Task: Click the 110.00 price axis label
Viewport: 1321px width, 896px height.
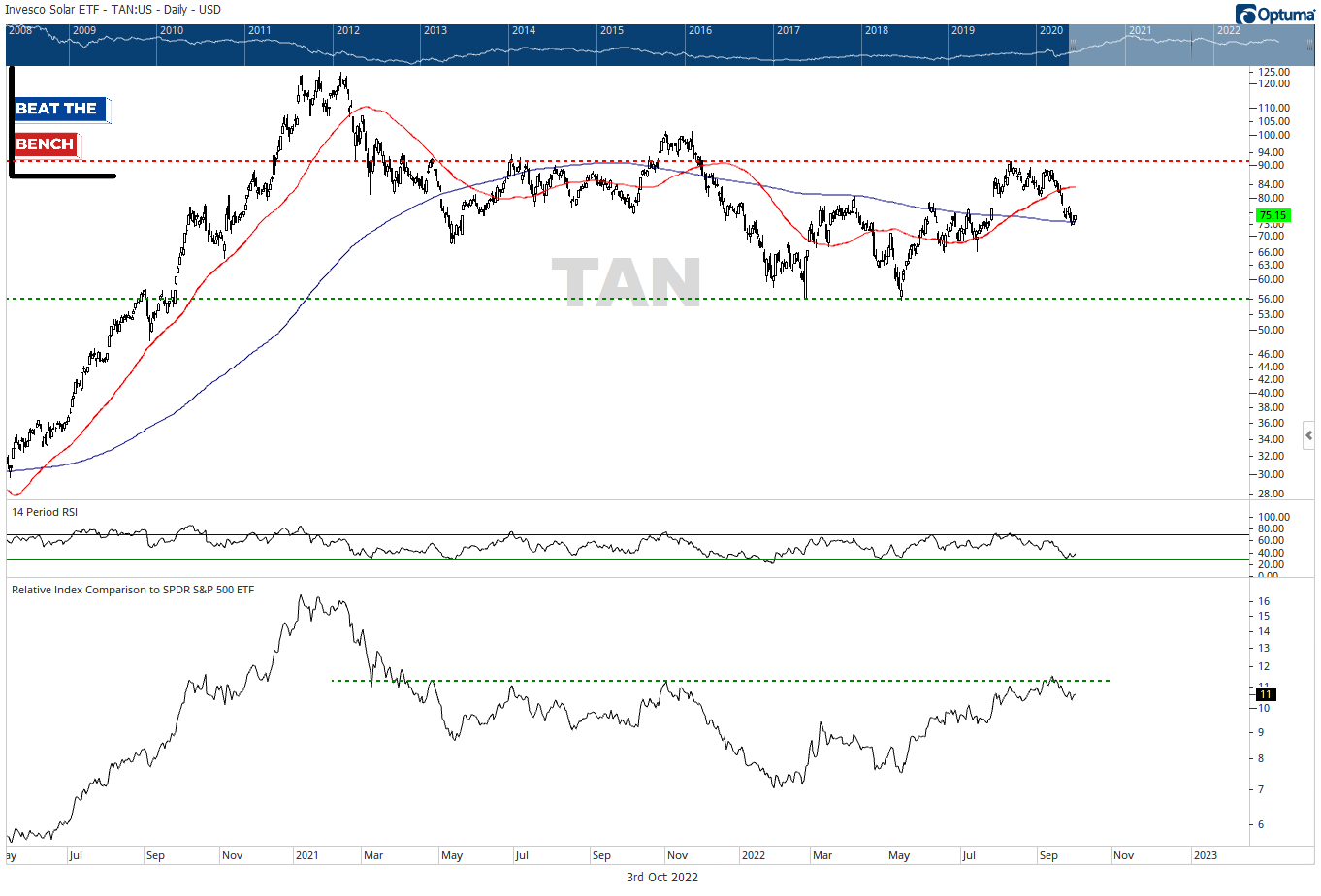Action: coord(1273,108)
